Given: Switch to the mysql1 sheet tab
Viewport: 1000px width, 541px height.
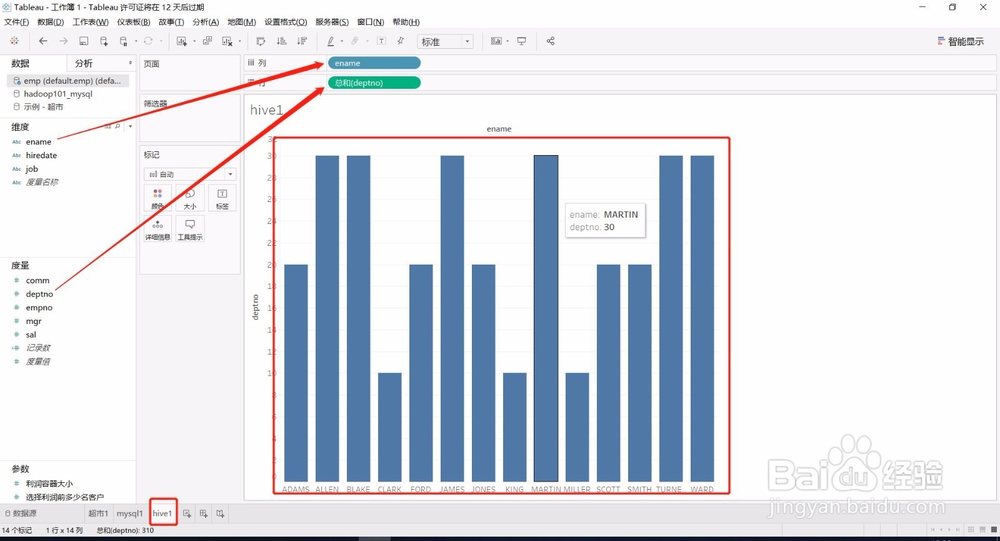Looking at the screenshot, I should (x=129, y=513).
